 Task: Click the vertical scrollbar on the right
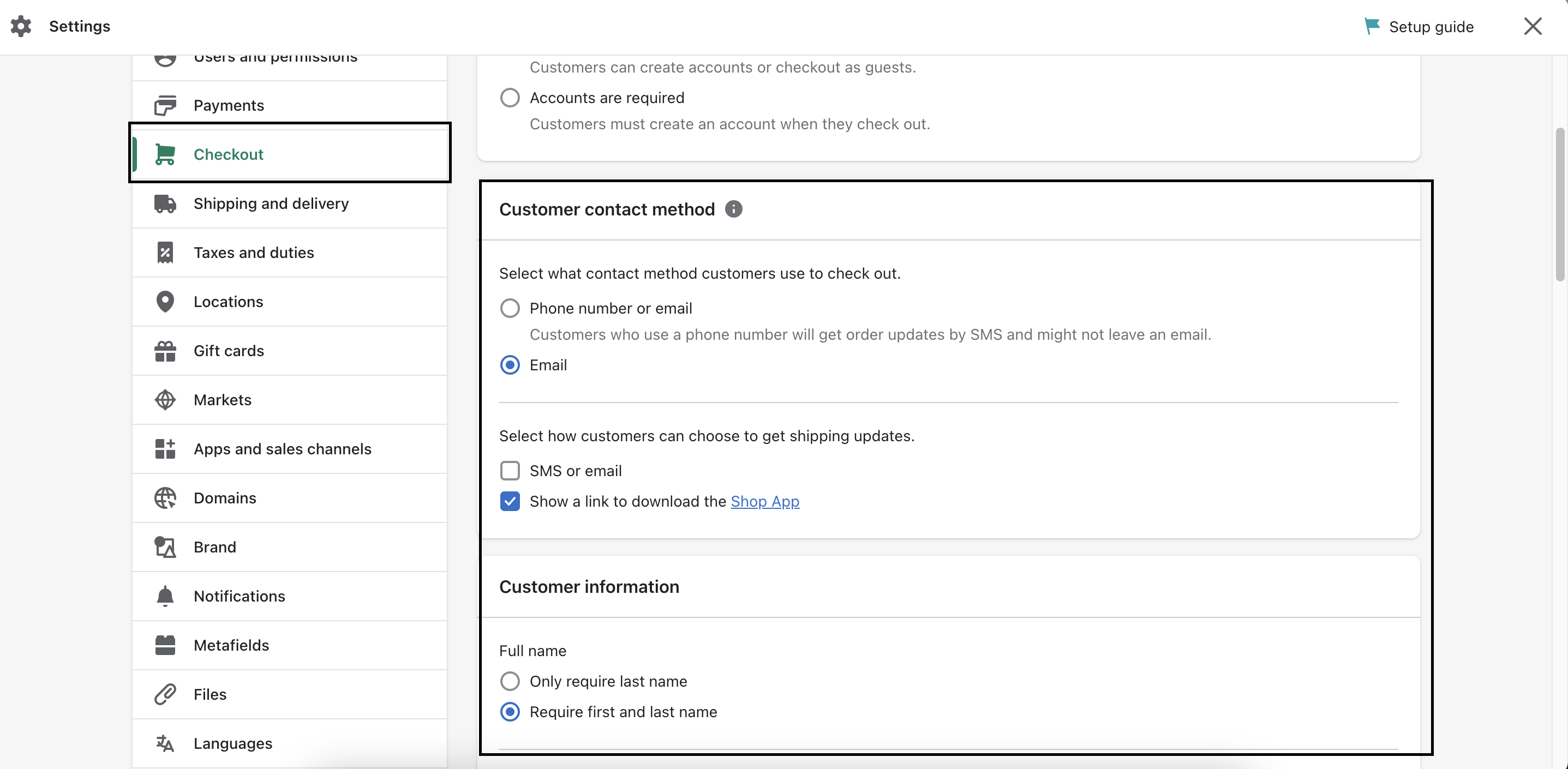tap(1559, 204)
